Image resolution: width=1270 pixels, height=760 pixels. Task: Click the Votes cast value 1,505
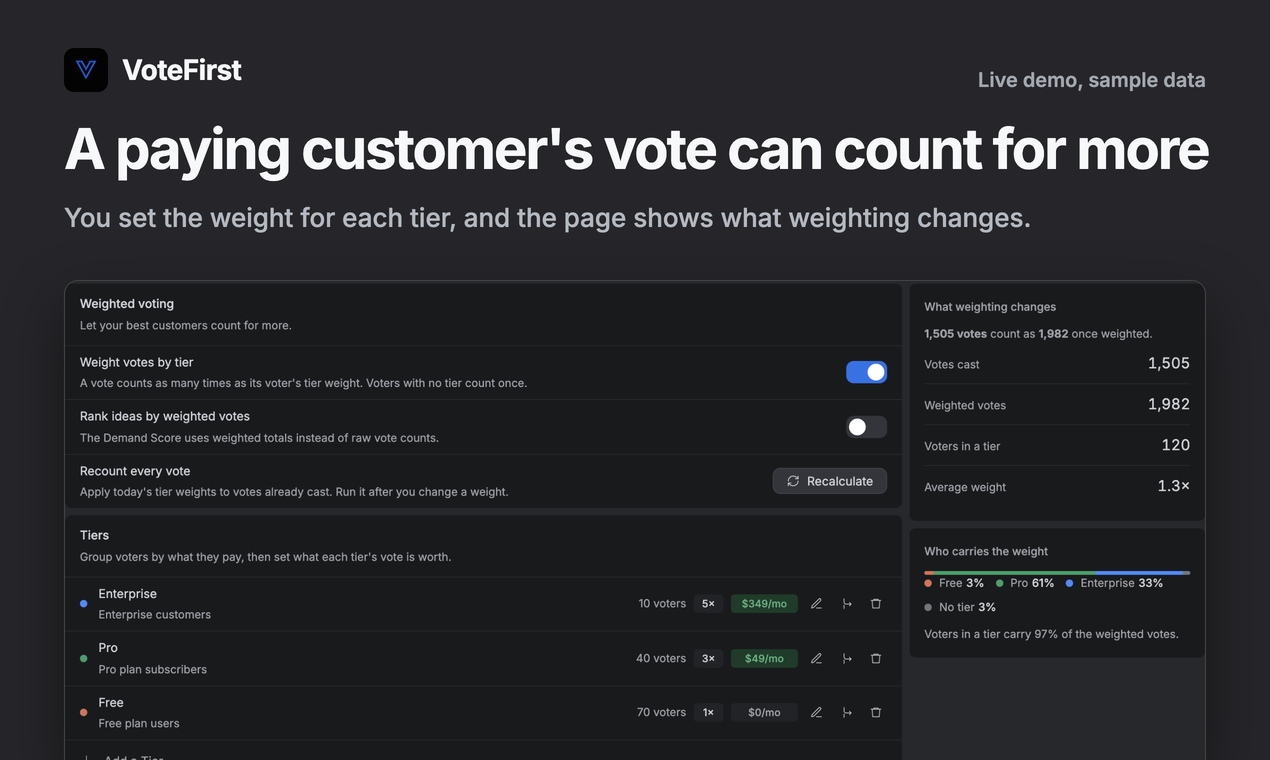tap(1169, 364)
